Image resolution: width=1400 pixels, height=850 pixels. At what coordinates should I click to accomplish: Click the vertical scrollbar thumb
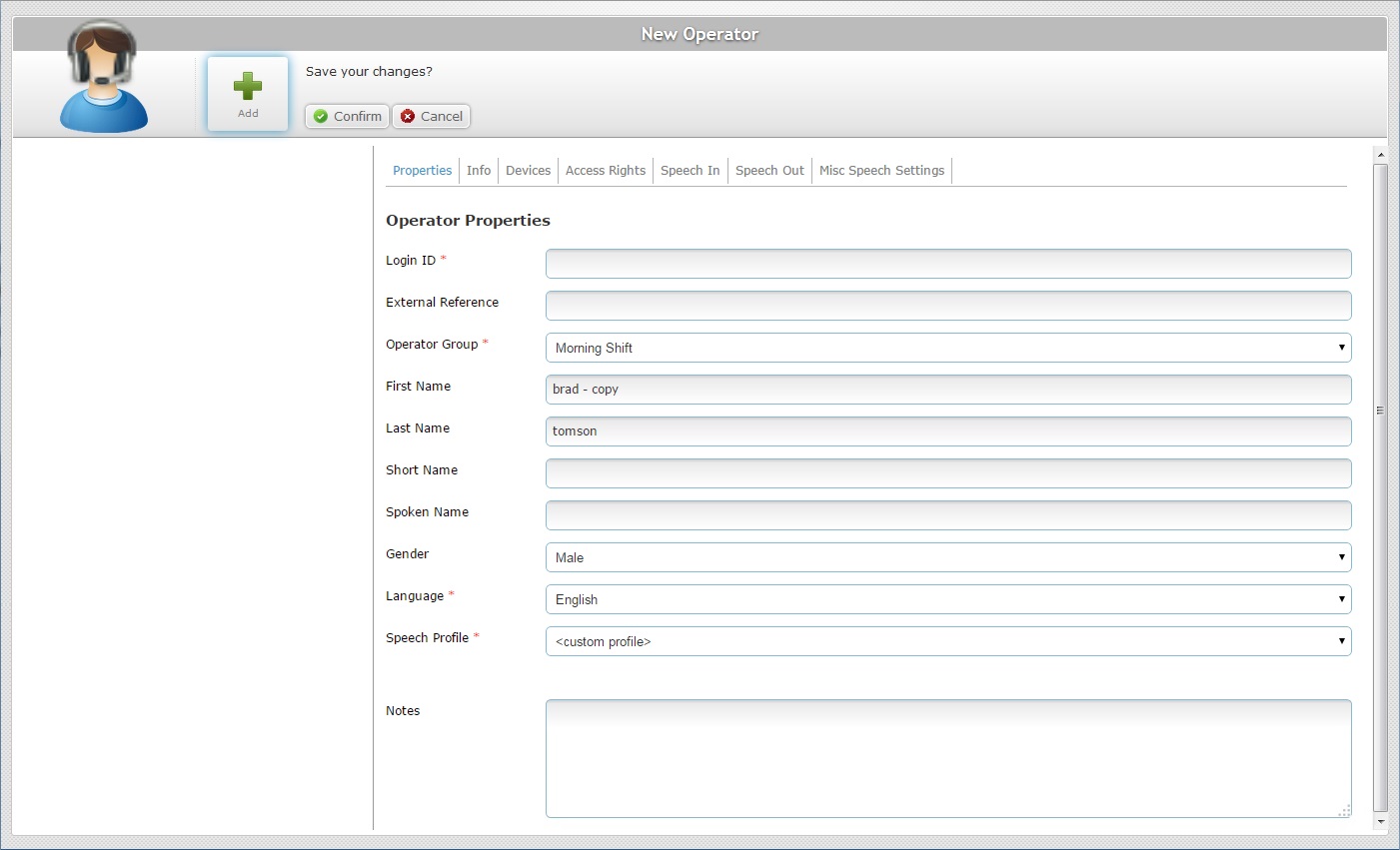(x=1381, y=487)
